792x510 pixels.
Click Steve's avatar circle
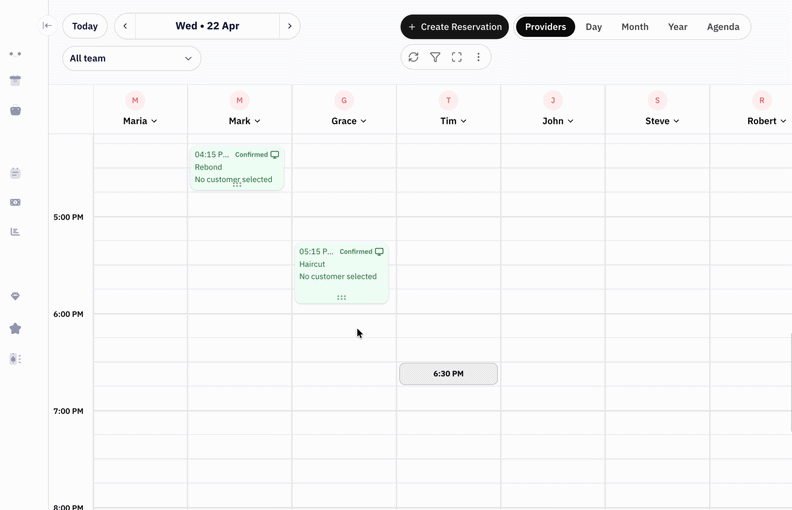coord(657,100)
